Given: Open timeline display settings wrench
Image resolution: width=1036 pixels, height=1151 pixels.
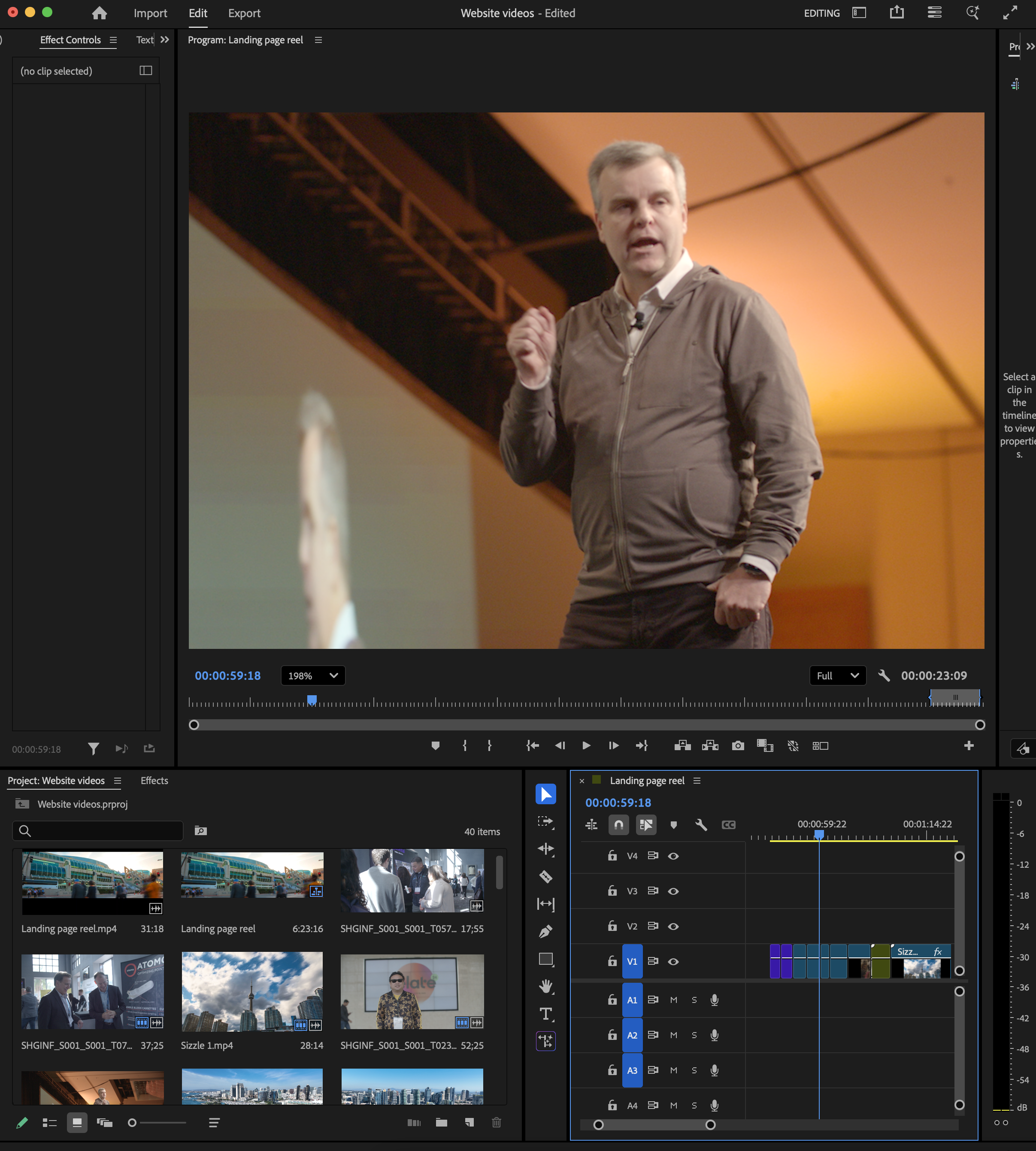Looking at the screenshot, I should pyautogui.click(x=701, y=825).
